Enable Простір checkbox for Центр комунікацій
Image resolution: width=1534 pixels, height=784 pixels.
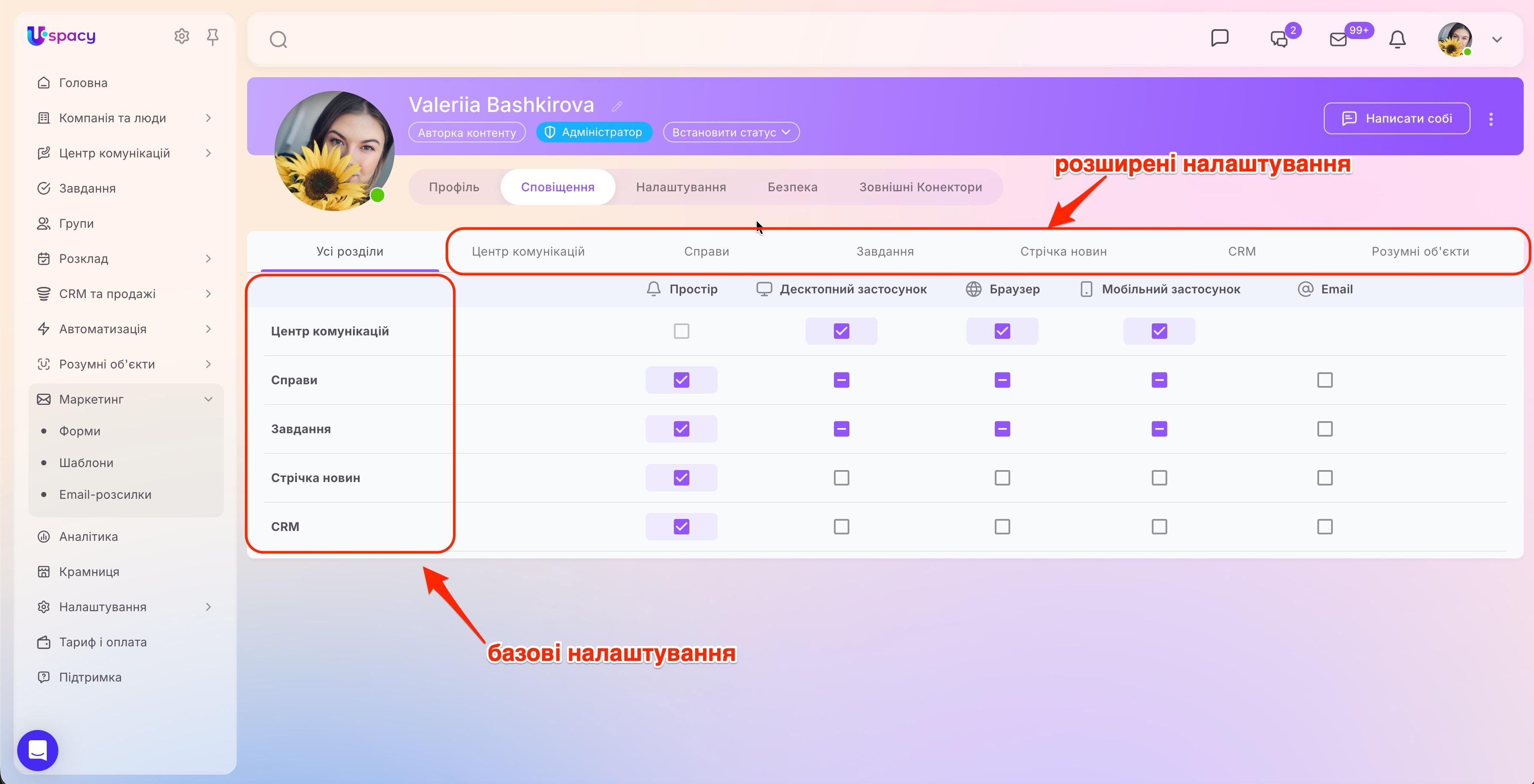(x=681, y=331)
